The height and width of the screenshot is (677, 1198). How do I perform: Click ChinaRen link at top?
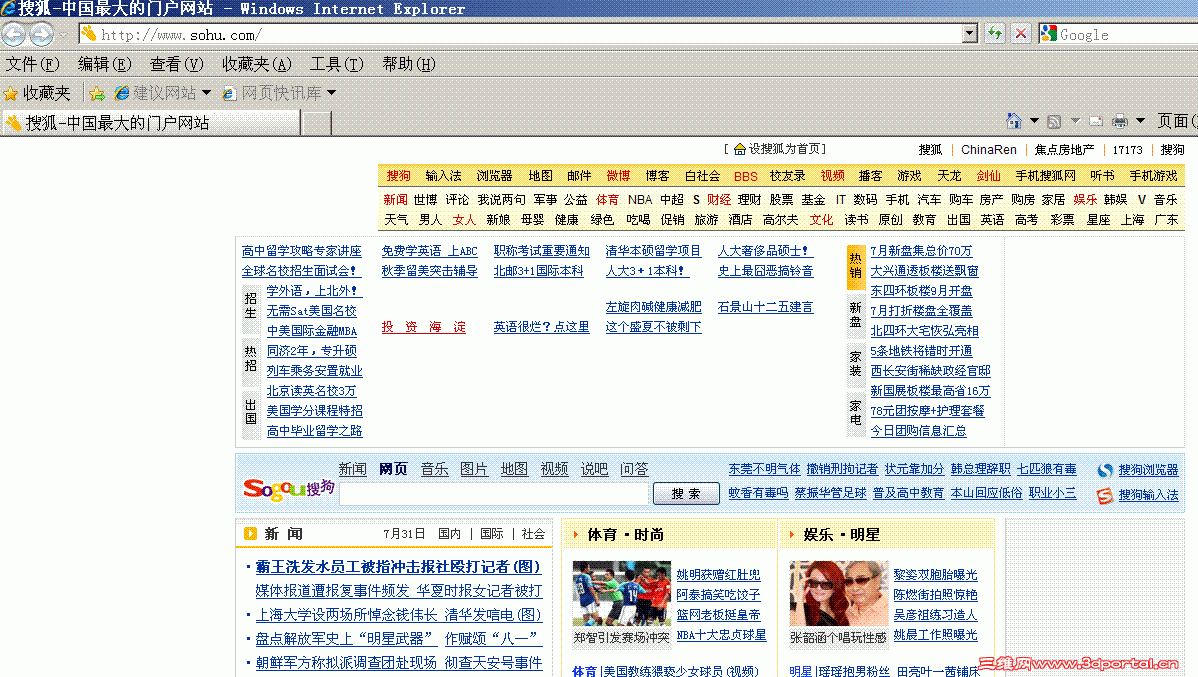tap(989, 150)
